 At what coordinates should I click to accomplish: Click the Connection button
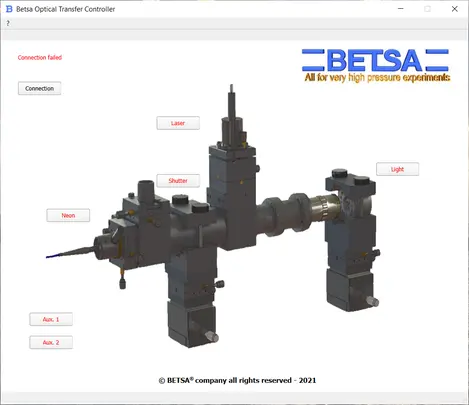(39, 88)
